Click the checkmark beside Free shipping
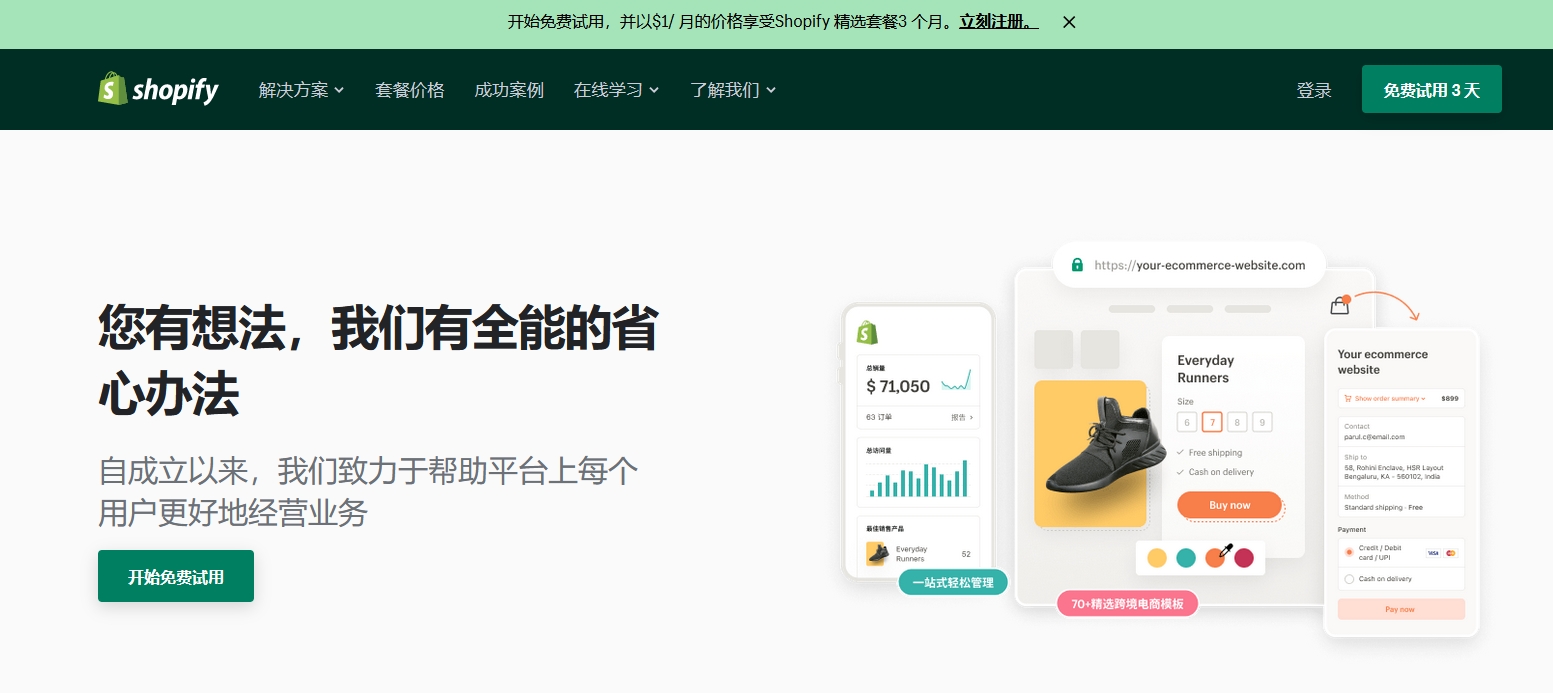Image resolution: width=1553 pixels, height=693 pixels. point(1181,453)
